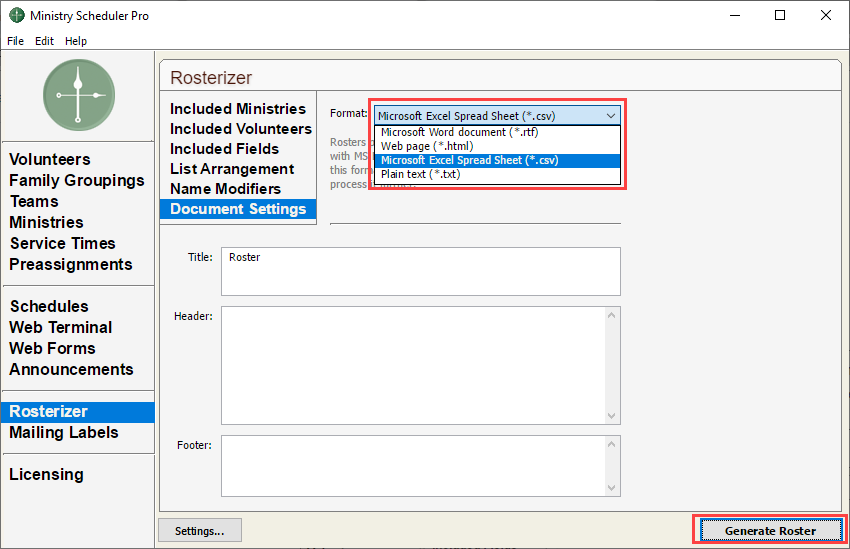
Task: Close the Ministry Scheduler Pro window
Action: tap(826, 15)
